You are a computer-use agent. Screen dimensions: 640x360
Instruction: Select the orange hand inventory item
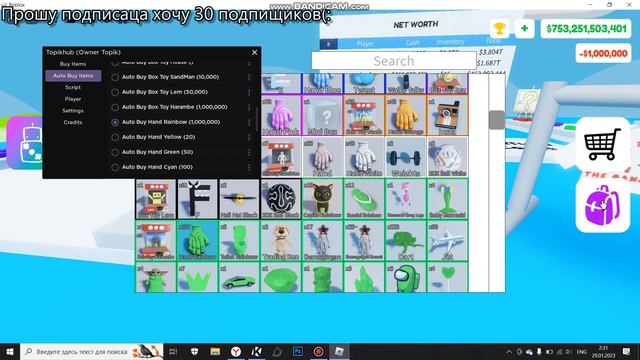pos(405,116)
